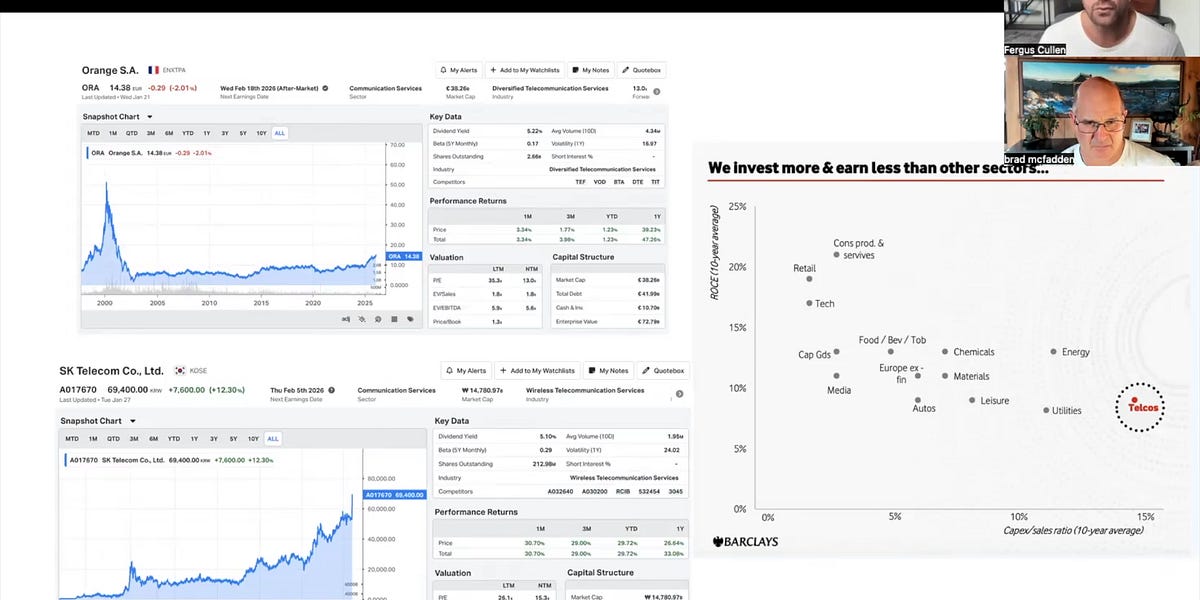Click the South Korea flag next to SK Telecom
Viewport: 1200px width, 600px height.
180,371
